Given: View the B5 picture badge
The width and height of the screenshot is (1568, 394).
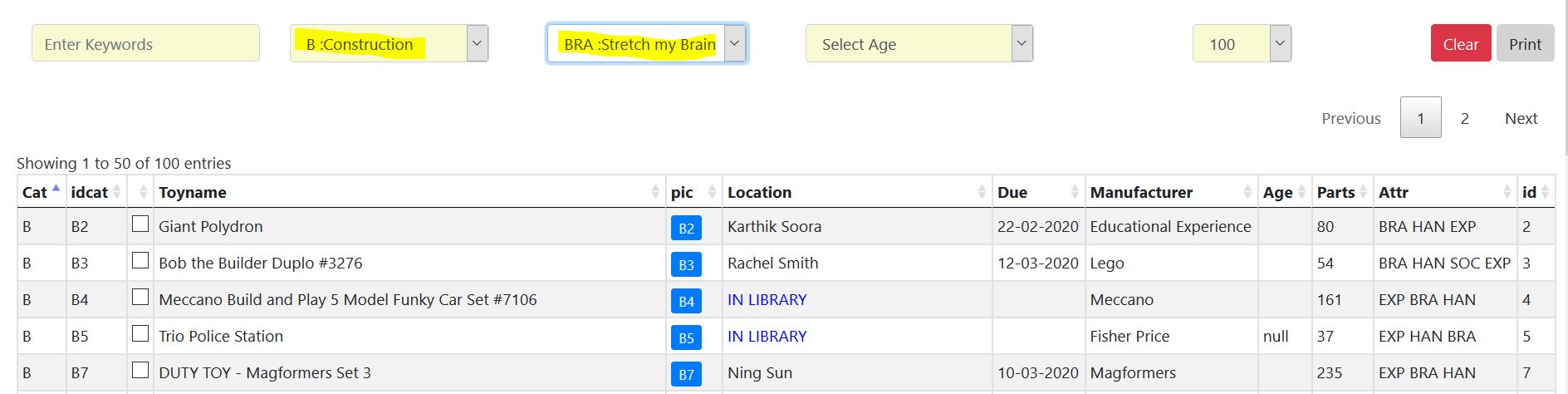Looking at the screenshot, I should 686,337.
